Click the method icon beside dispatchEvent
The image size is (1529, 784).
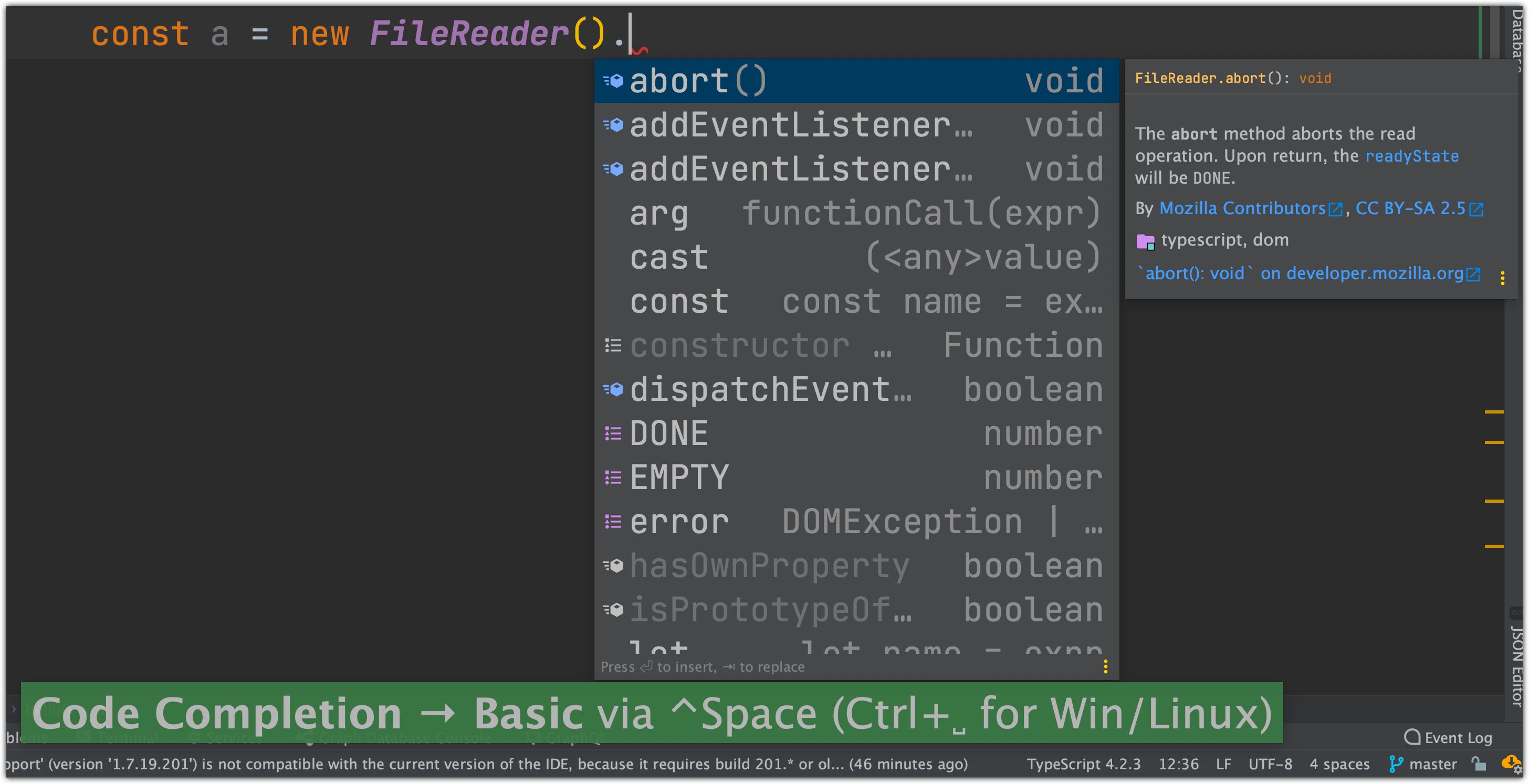pyautogui.click(x=613, y=389)
